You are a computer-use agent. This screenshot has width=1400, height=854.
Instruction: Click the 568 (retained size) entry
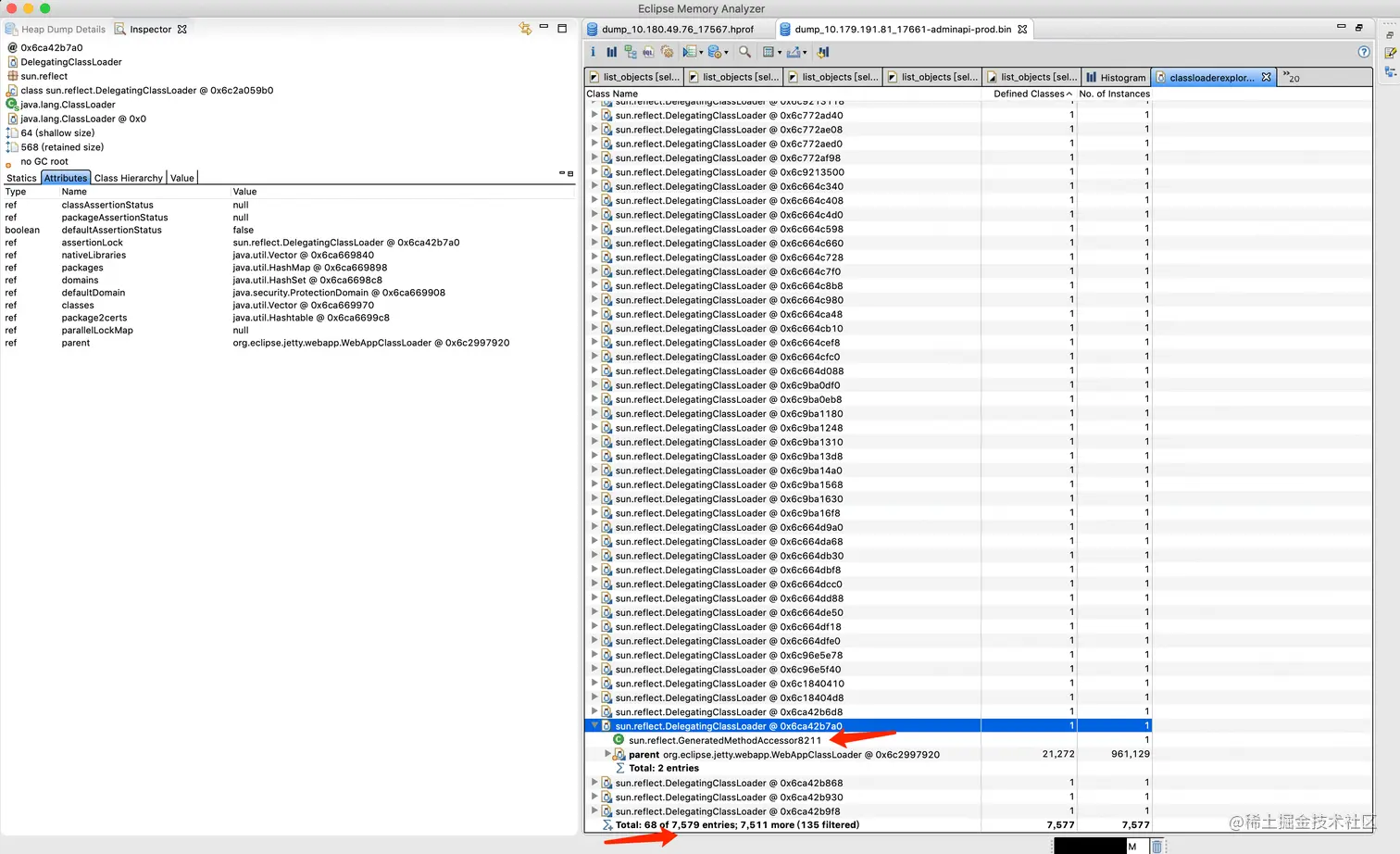tap(62, 147)
